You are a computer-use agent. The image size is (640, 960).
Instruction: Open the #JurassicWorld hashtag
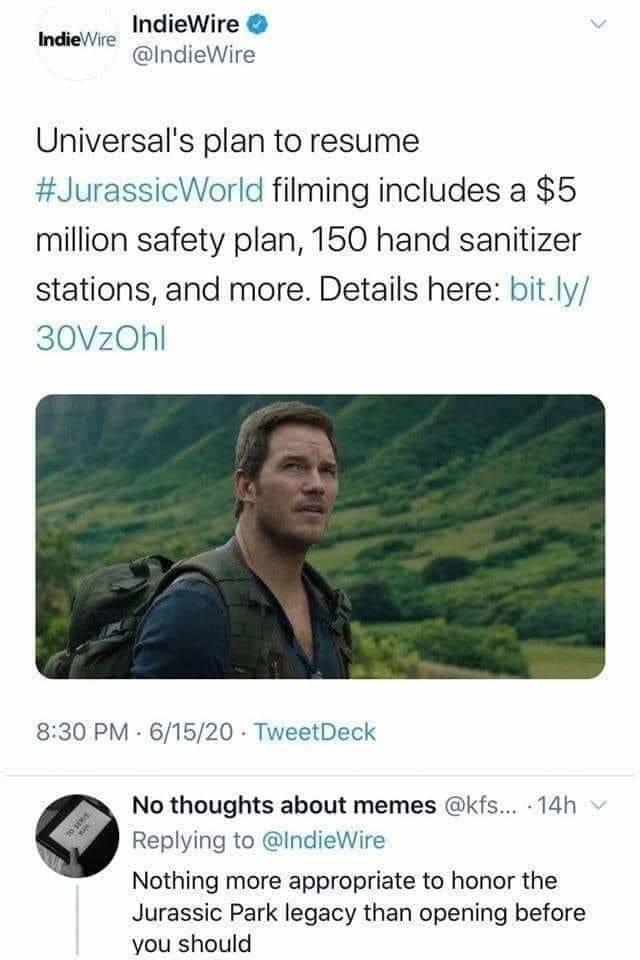(x=150, y=190)
